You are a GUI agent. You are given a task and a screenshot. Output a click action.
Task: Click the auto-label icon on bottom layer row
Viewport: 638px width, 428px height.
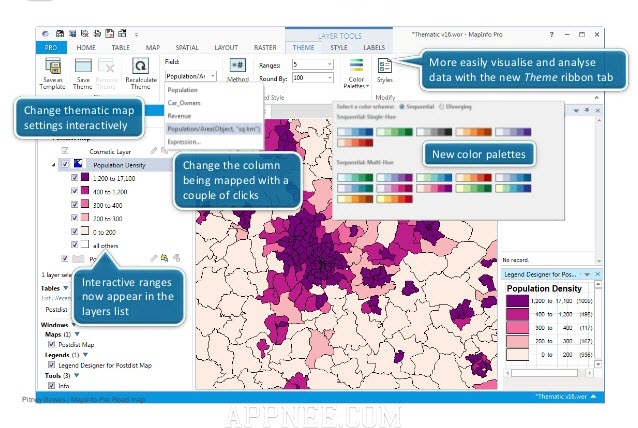point(177,258)
